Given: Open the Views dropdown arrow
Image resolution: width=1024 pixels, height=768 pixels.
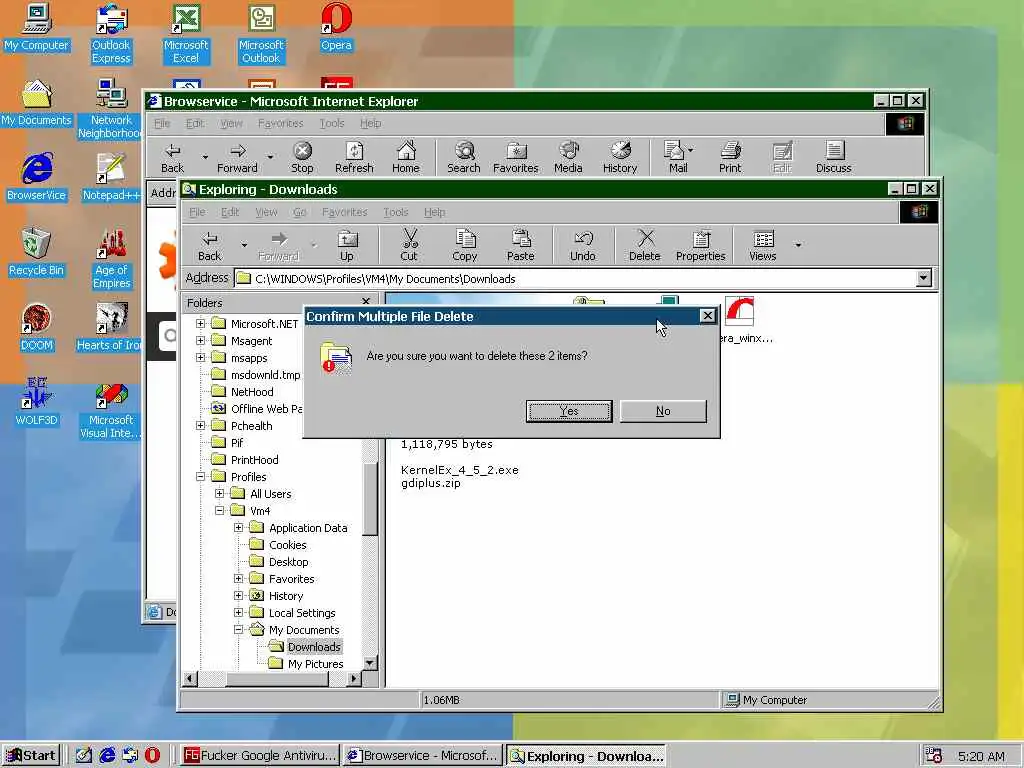Looking at the screenshot, I should tap(798, 246).
